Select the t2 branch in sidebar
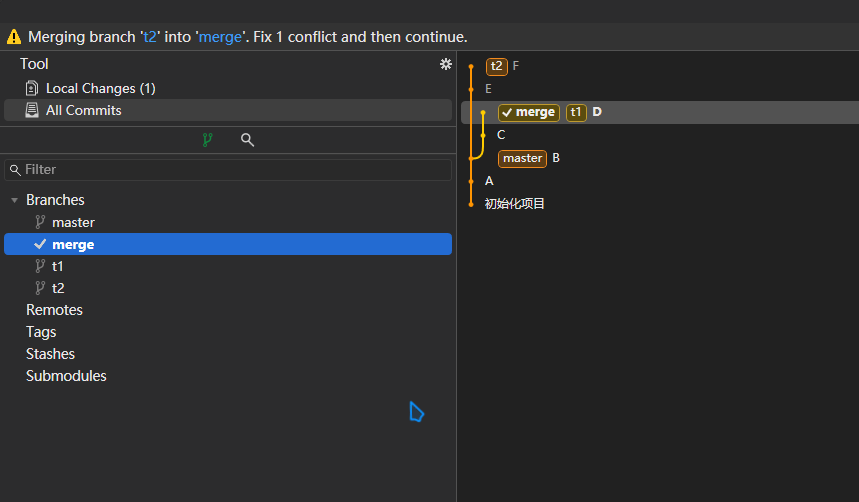The height and width of the screenshot is (502, 859). click(x=58, y=288)
